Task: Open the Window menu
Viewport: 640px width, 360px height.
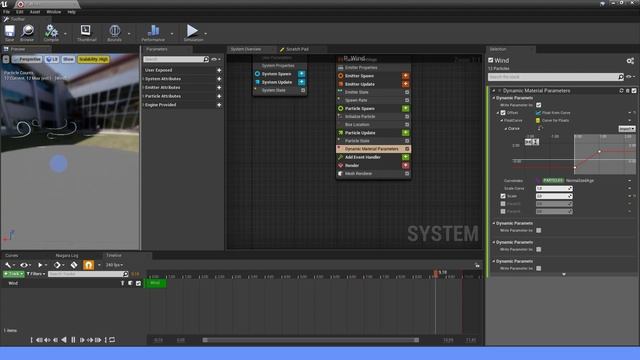Action: coord(53,12)
